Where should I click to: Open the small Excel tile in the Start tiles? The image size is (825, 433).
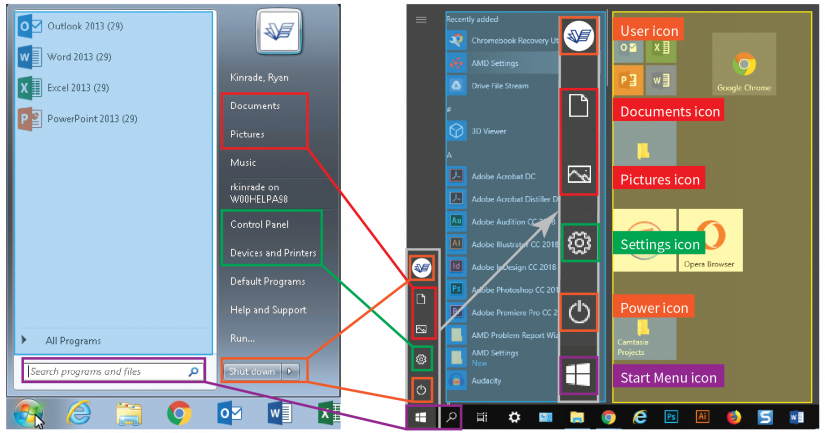pos(661,47)
